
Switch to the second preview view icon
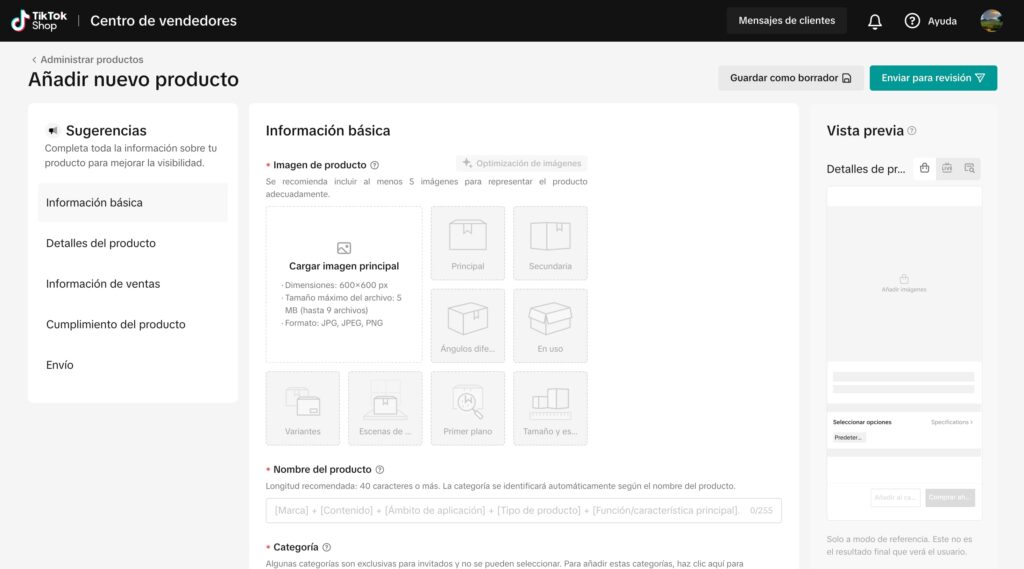[947, 168]
